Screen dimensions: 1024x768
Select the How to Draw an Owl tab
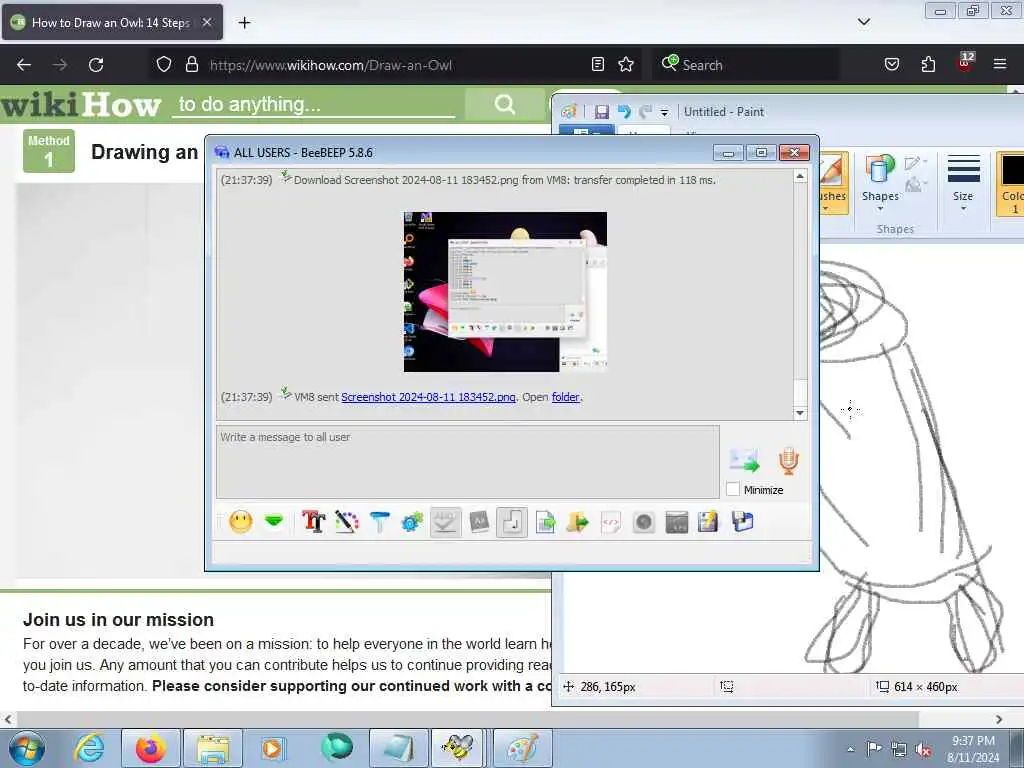112,22
